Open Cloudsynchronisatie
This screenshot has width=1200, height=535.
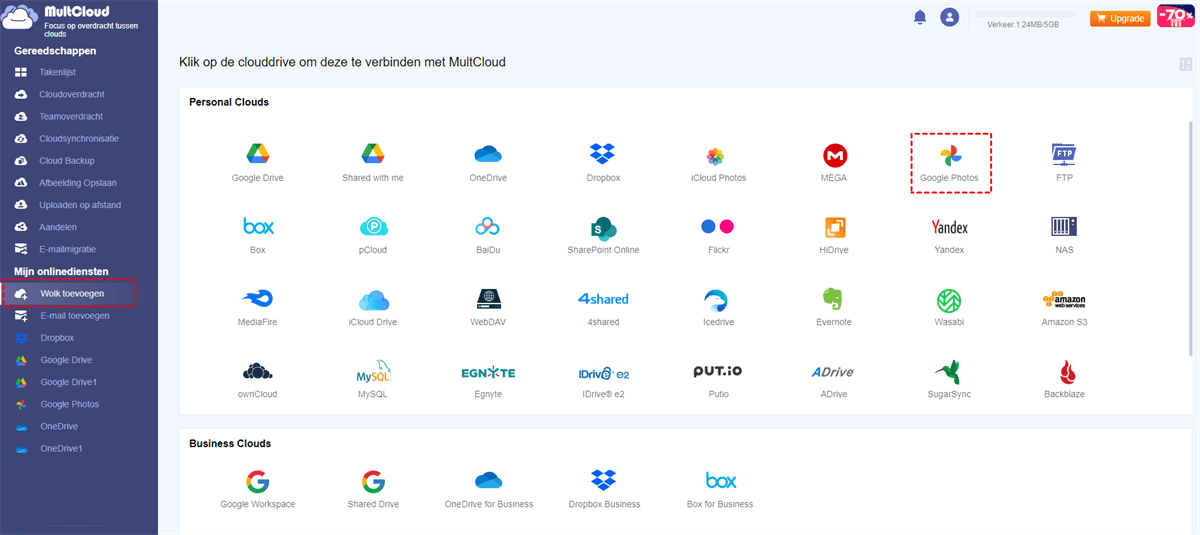click(x=78, y=138)
